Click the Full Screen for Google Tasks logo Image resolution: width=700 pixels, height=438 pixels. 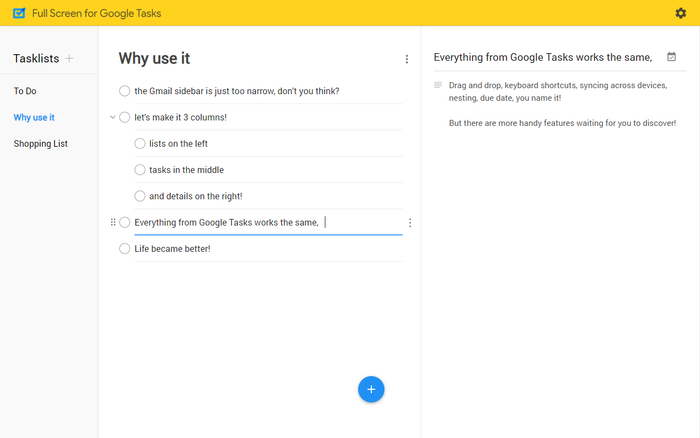(x=19, y=13)
